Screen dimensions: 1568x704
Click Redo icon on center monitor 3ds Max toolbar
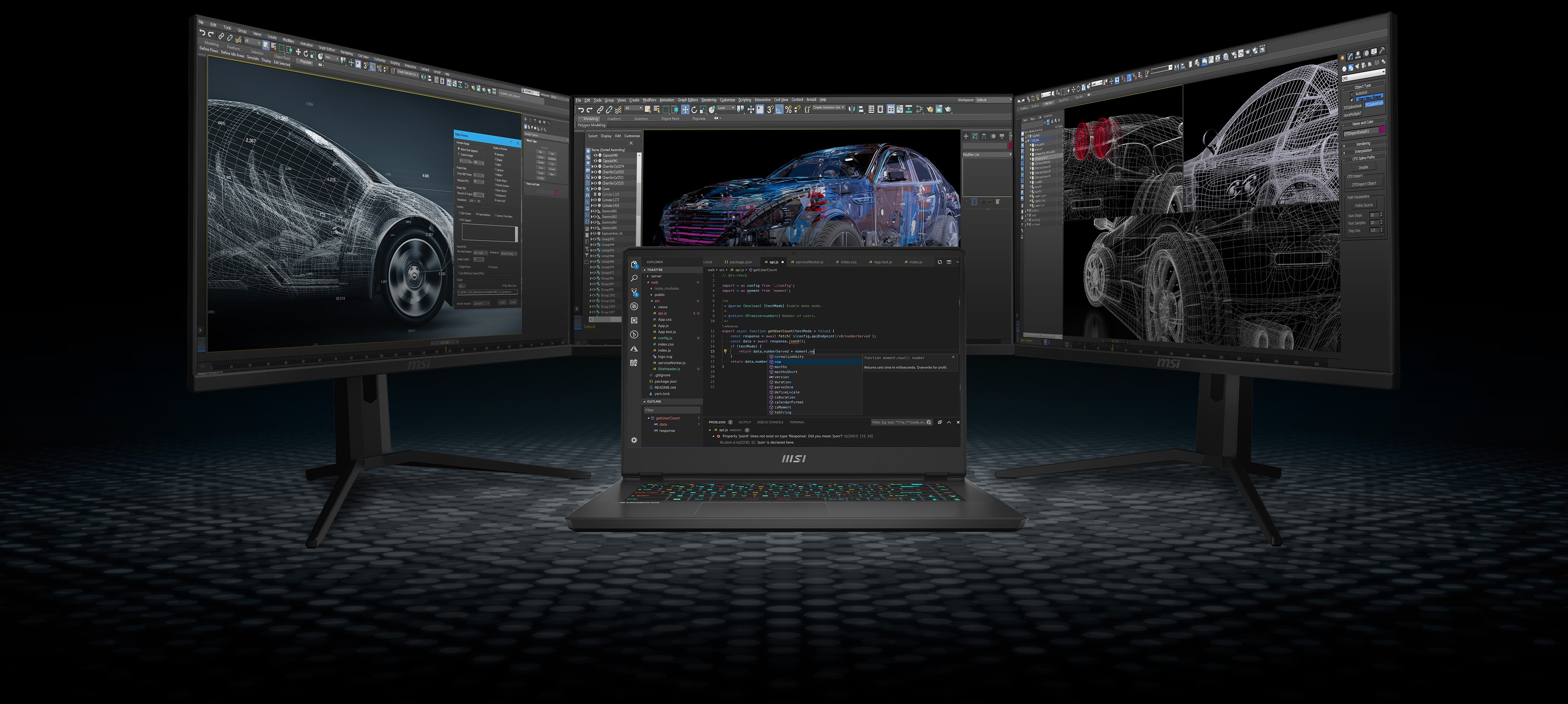(x=590, y=109)
